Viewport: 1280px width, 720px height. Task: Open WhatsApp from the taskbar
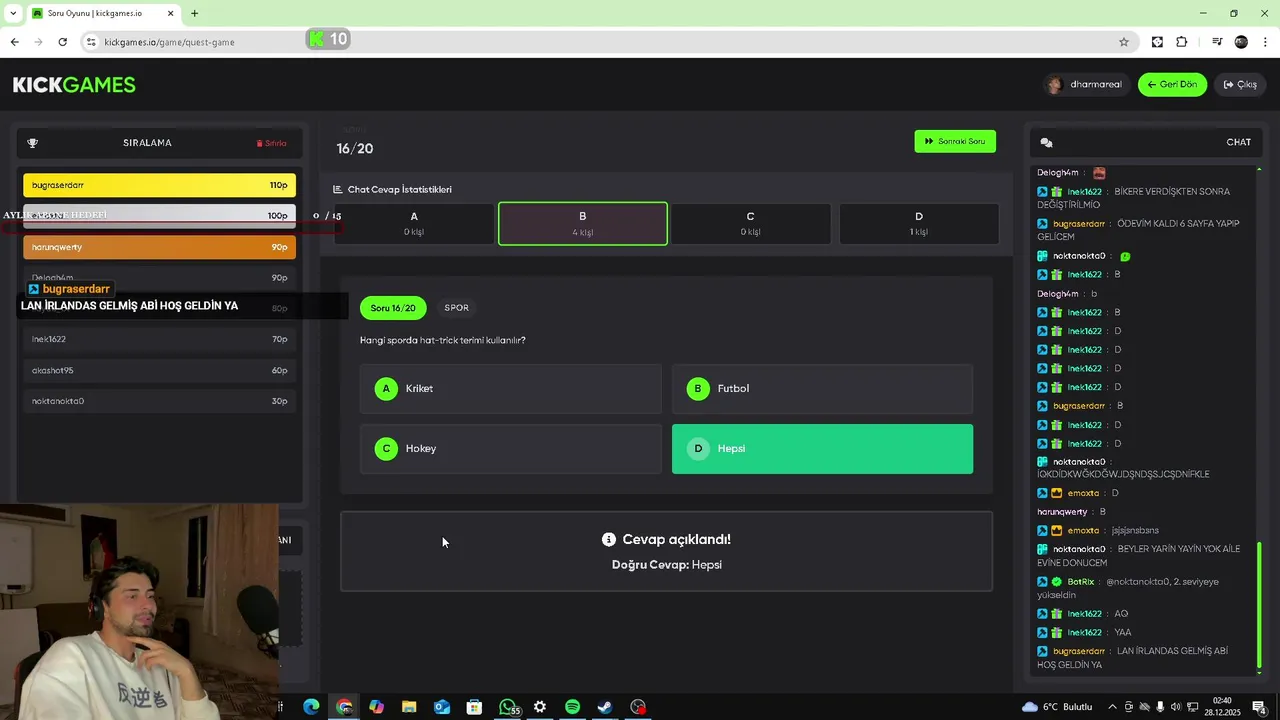coord(508,707)
